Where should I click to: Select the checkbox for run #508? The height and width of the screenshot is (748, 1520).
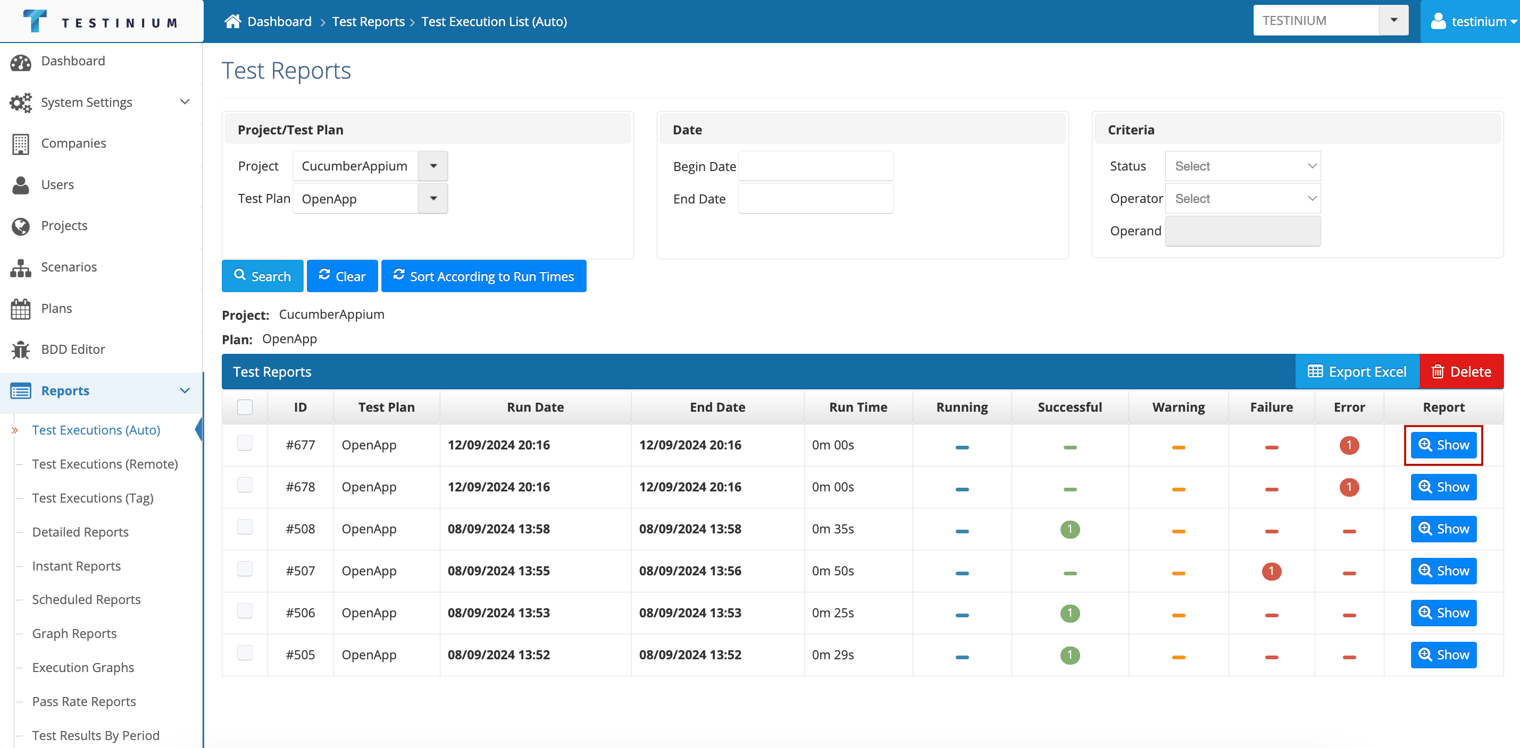pos(245,527)
